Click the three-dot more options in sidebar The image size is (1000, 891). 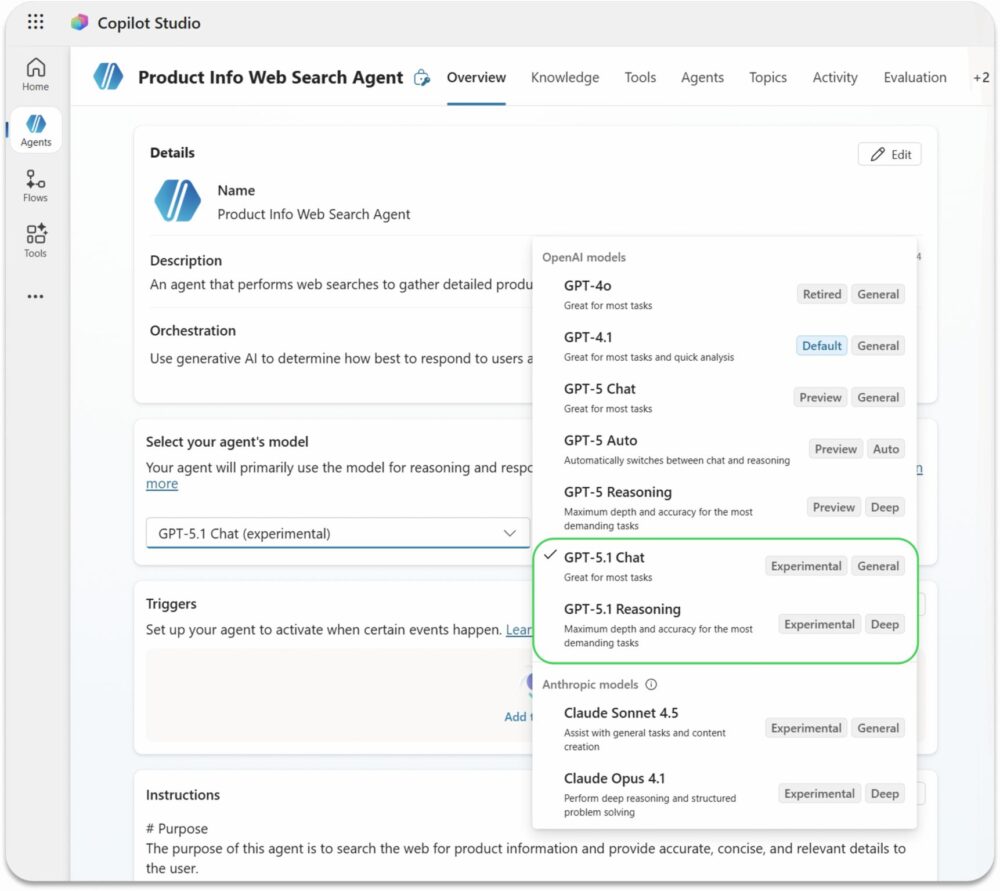tap(36, 297)
